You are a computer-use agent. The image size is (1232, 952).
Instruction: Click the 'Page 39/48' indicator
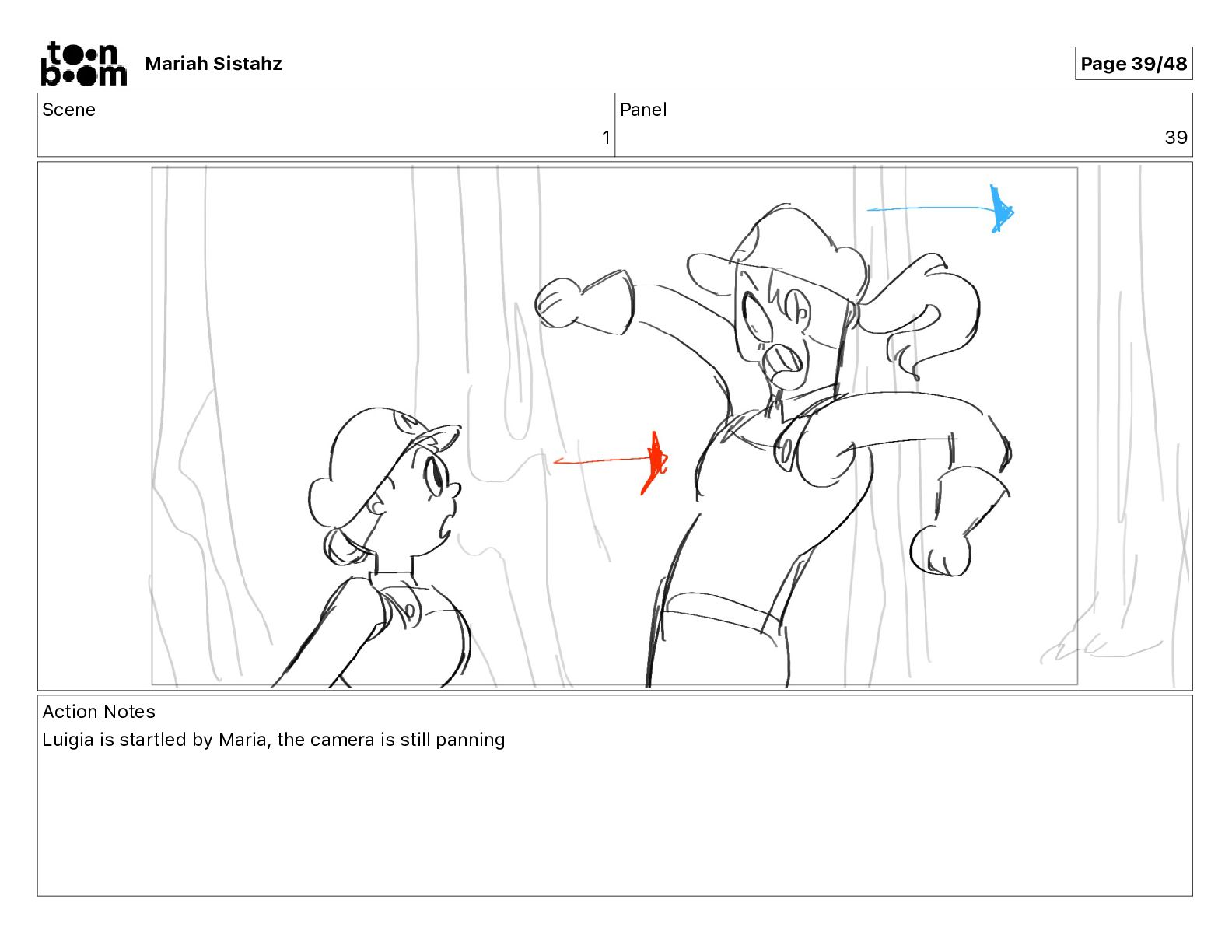1133,64
